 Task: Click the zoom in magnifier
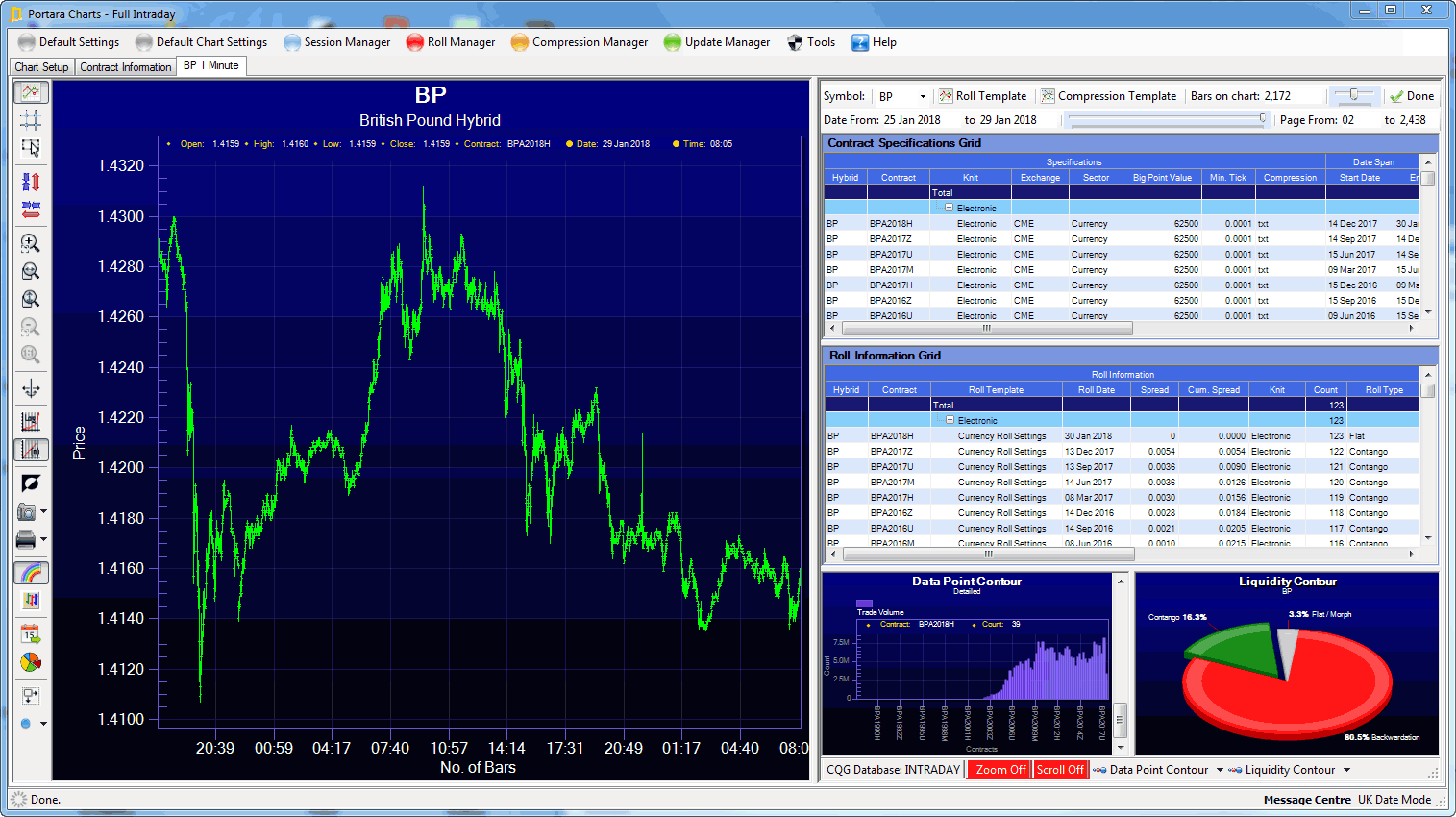[x=31, y=244]
